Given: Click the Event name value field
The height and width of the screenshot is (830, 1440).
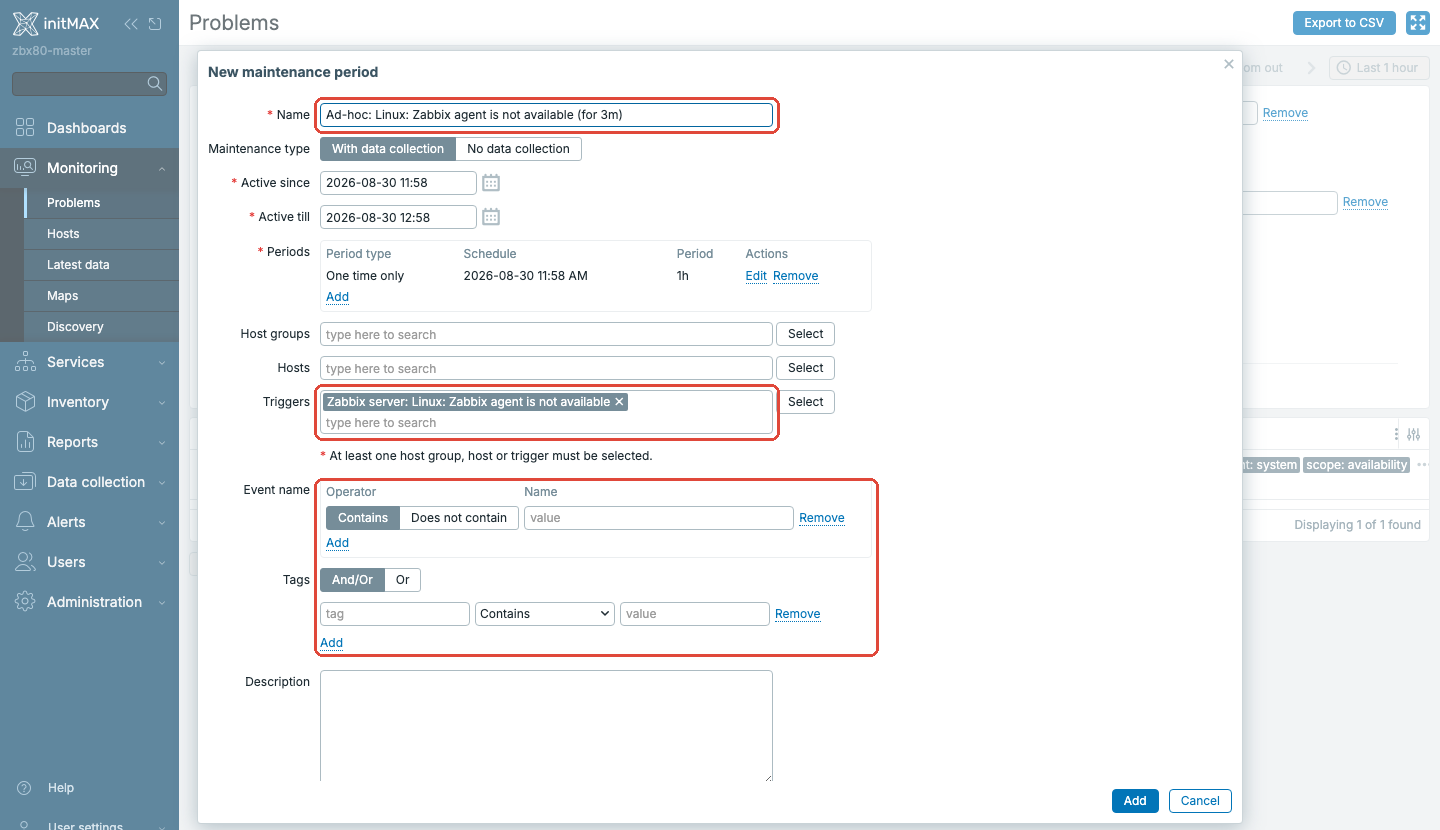Looking at the screenshot, I should [x=659, y=518].
